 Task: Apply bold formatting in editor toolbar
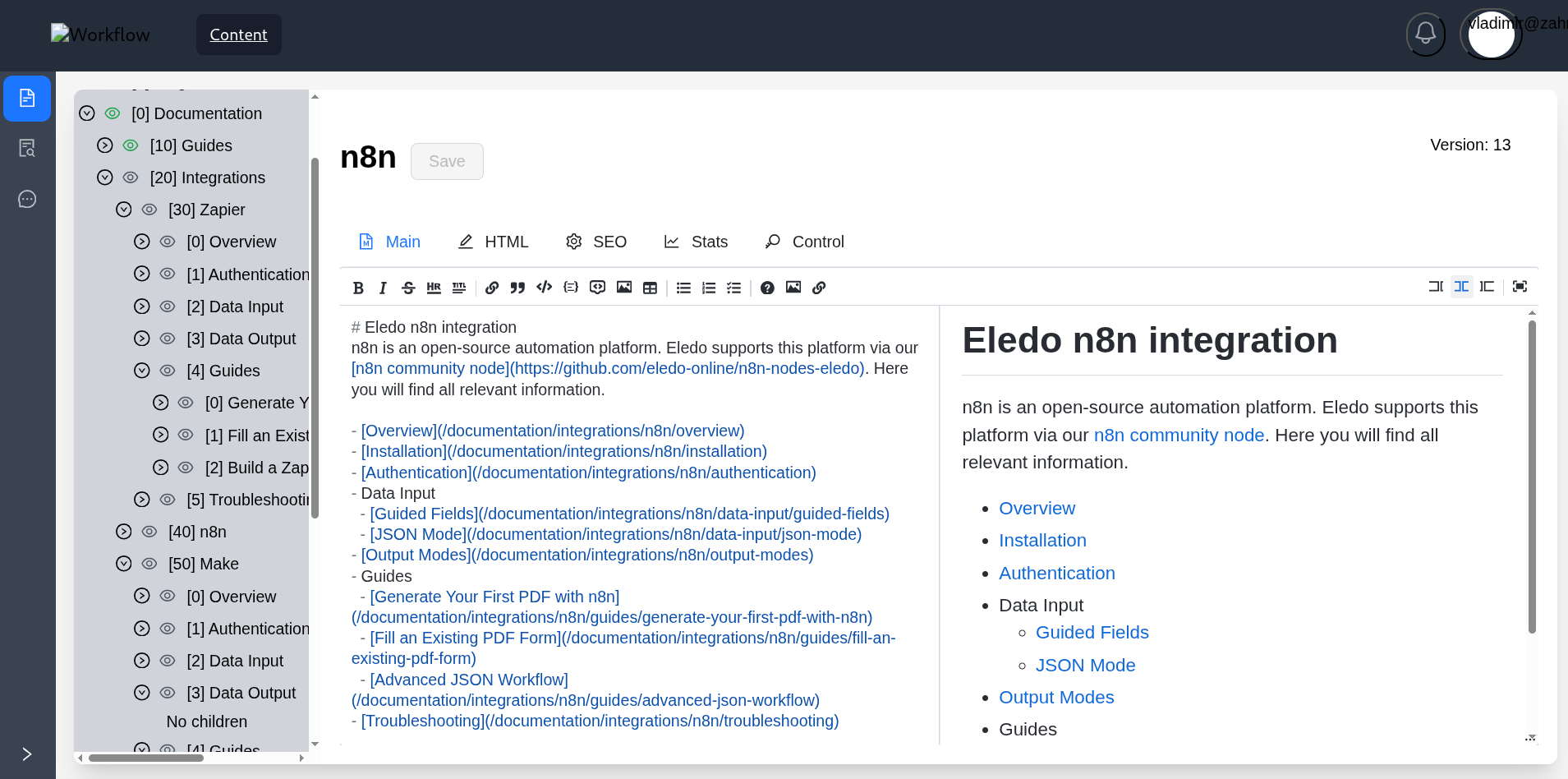(358, 288)
